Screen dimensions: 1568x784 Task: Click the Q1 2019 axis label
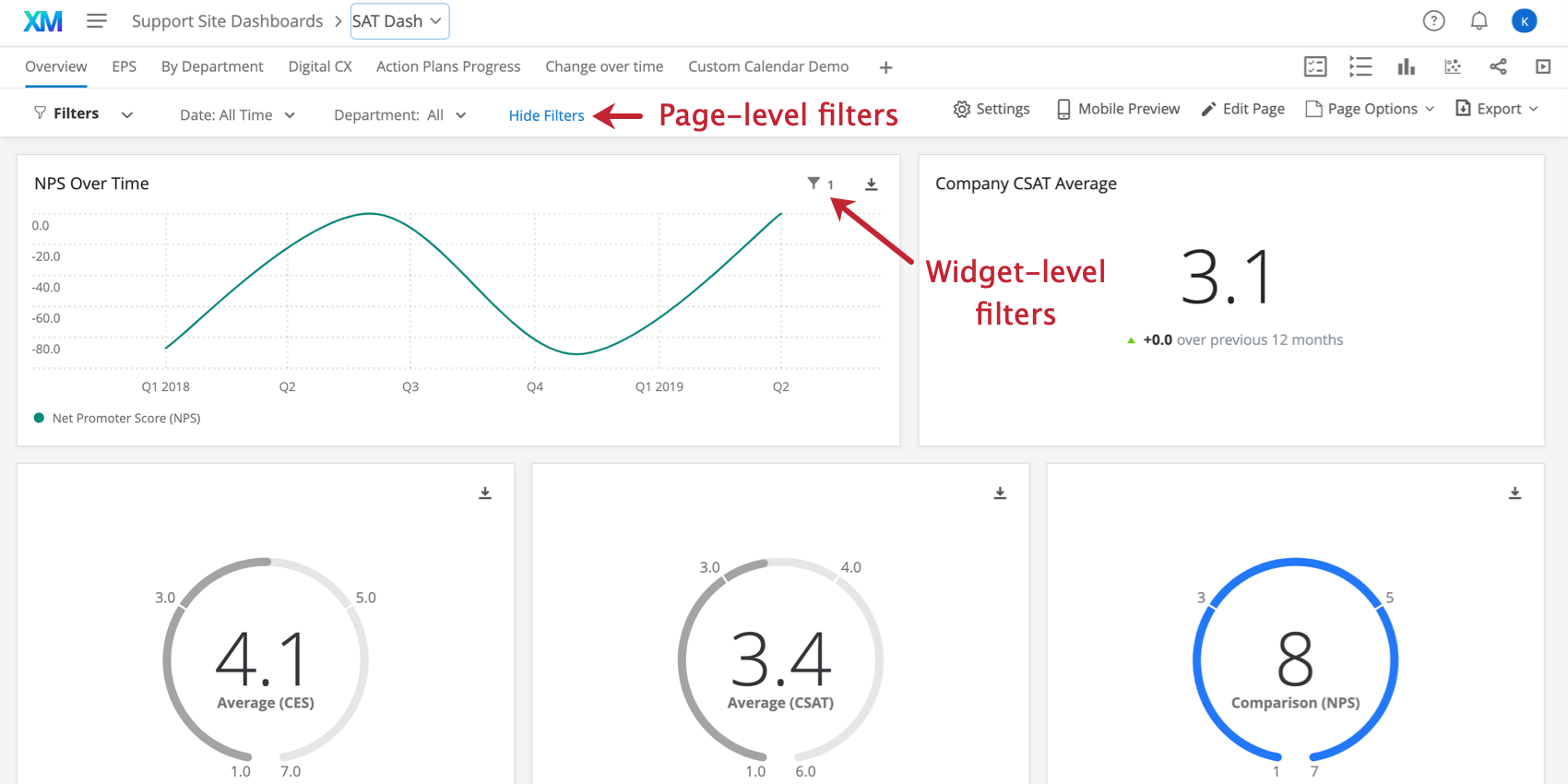click(x=659, y=386)
